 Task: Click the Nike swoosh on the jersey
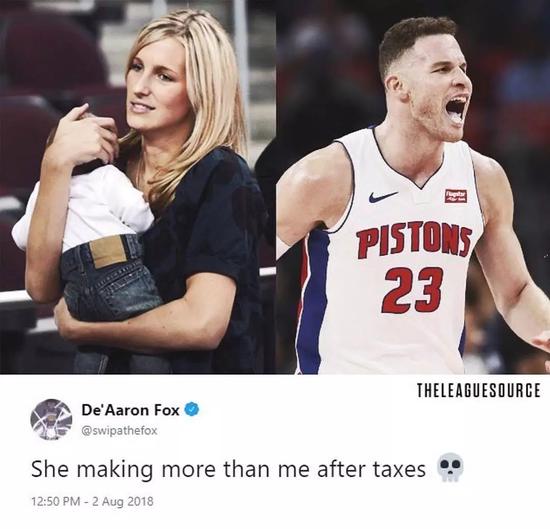383,197
